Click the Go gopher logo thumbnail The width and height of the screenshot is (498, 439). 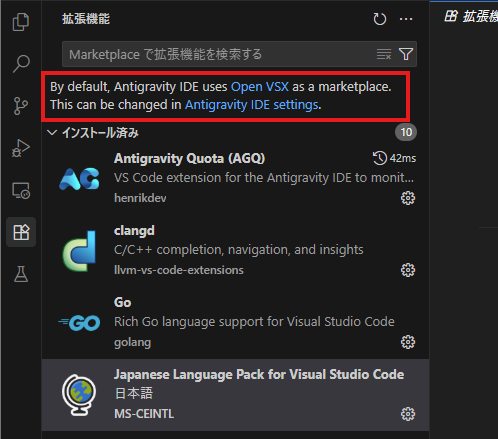79,323
